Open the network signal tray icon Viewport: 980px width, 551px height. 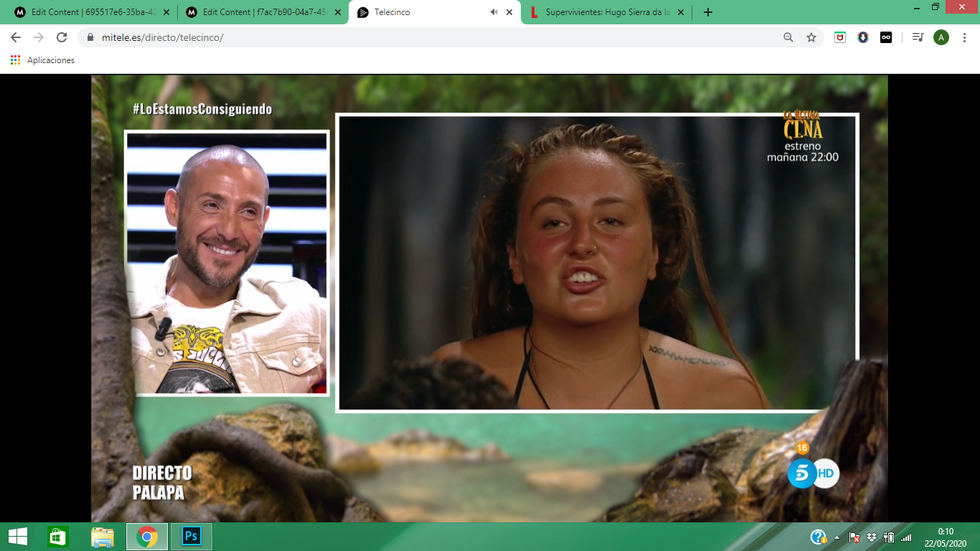906,537
